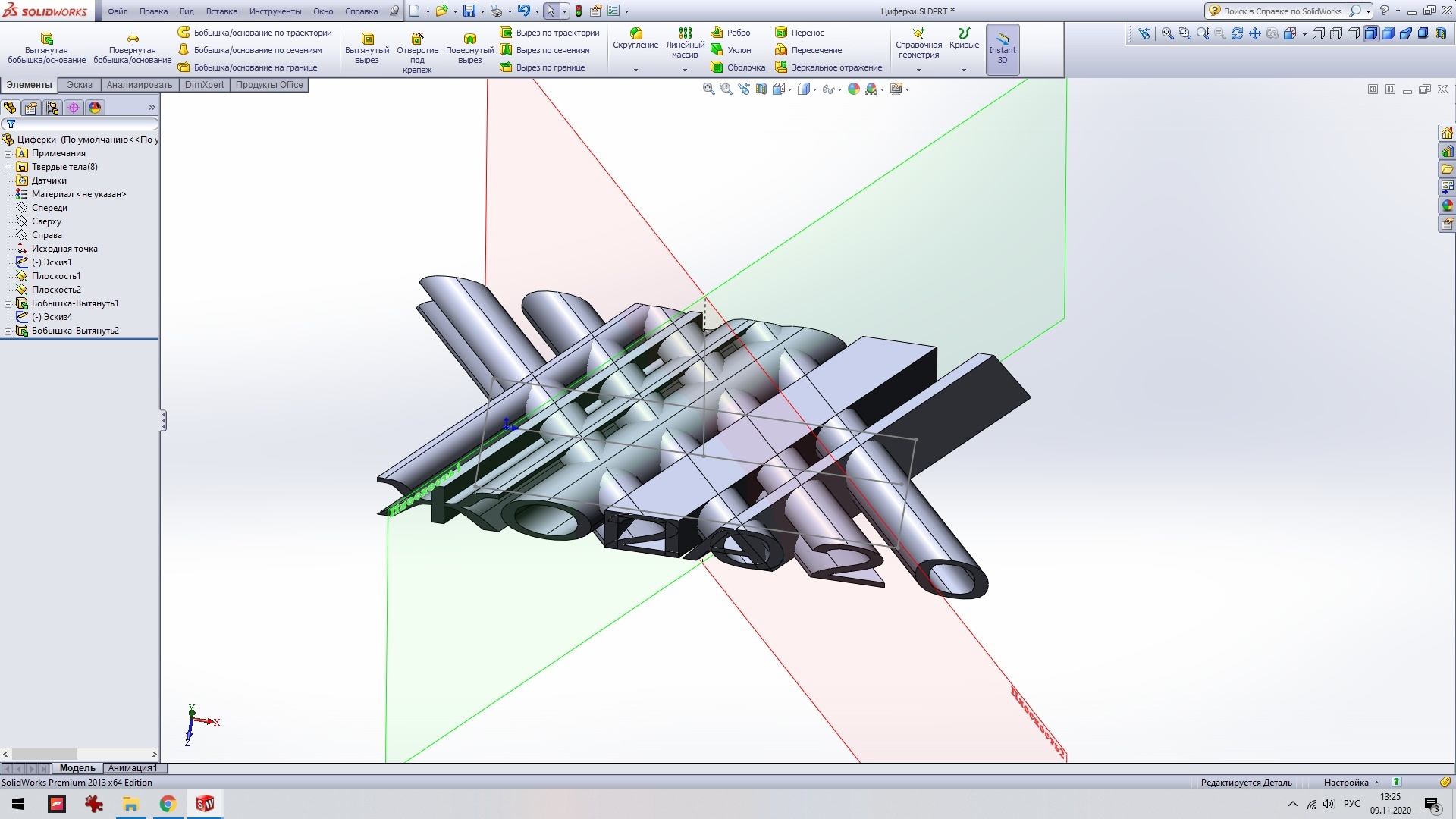
Task: Expand more FeatureManager tabs chevron
Action: [x=152, y=108]
